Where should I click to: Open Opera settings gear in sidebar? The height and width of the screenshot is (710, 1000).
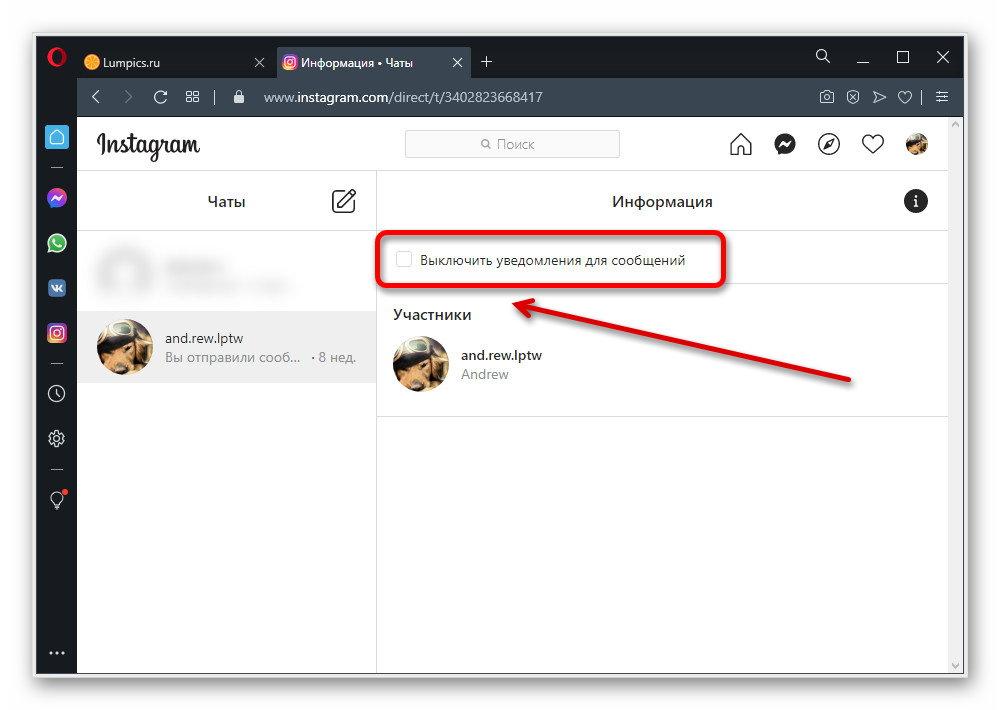click(57, 439)
